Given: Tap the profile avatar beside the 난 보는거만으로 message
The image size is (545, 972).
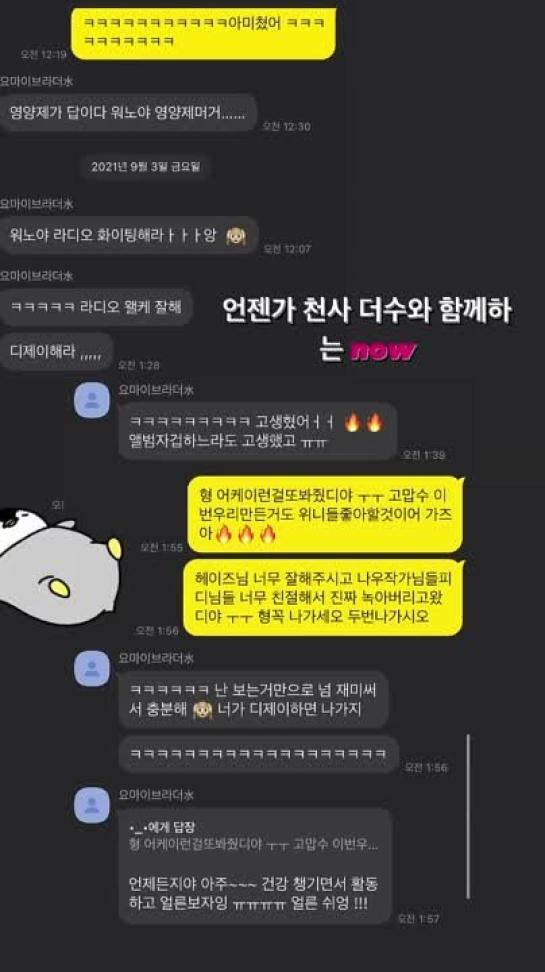Looking at the screenshot, I should tap(92, 668).
